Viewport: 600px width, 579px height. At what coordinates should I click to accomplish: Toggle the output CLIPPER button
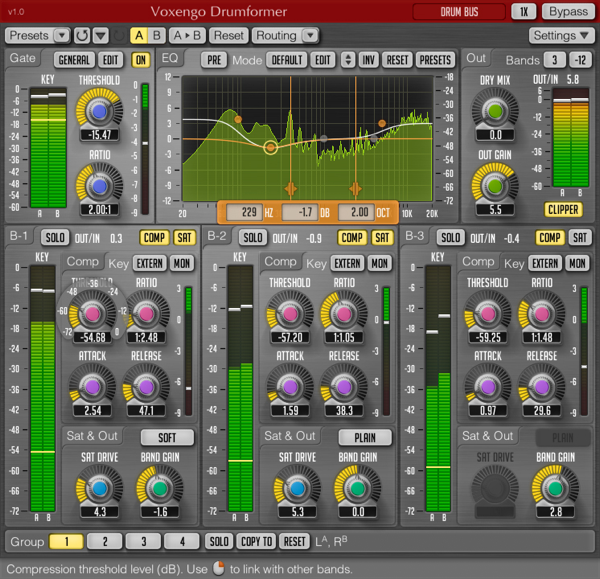tap(563, 209)
